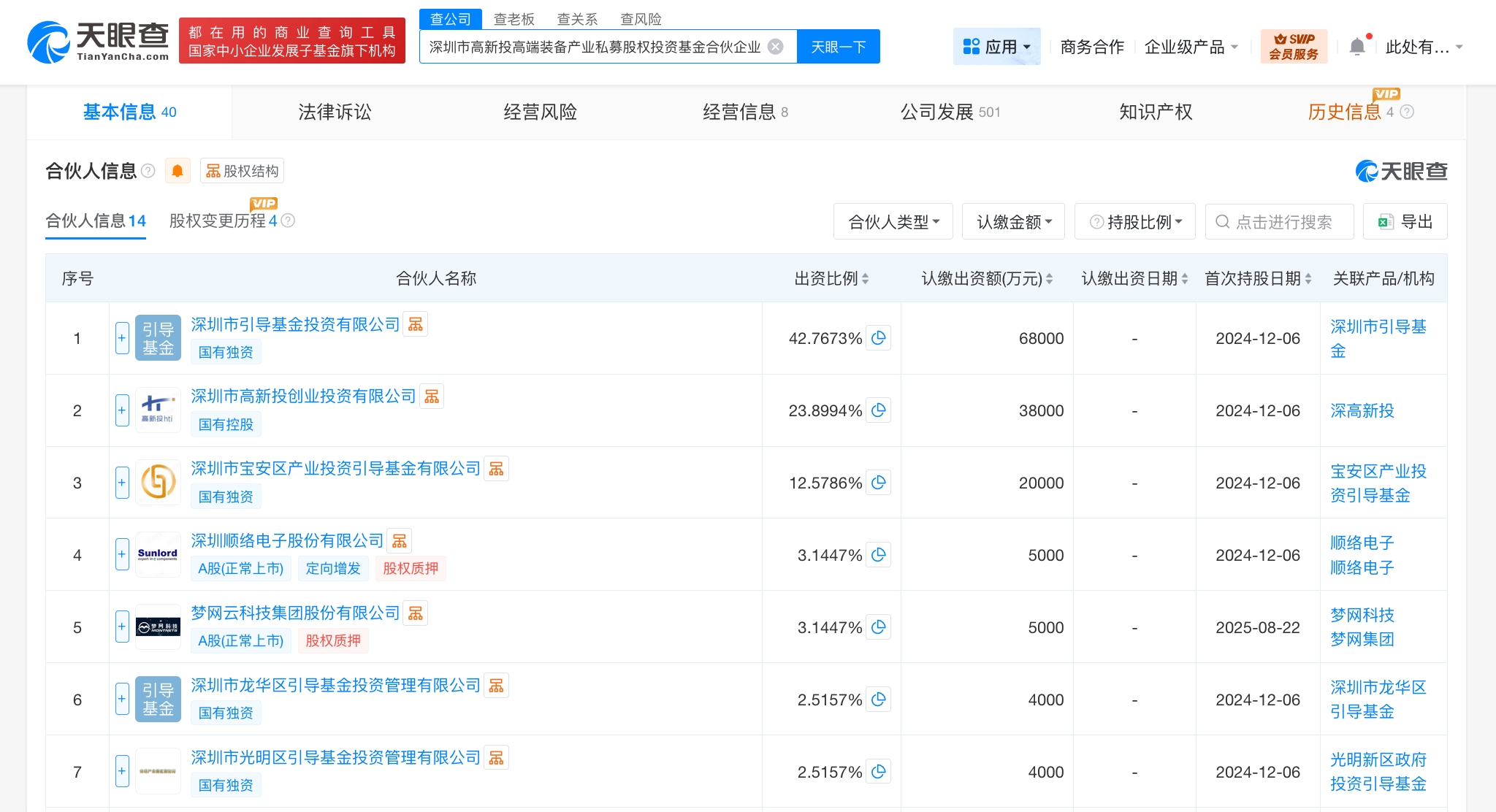The image size is (1496, 812).
Task: Clear the search box with X icon
Action: pos(776,47)
